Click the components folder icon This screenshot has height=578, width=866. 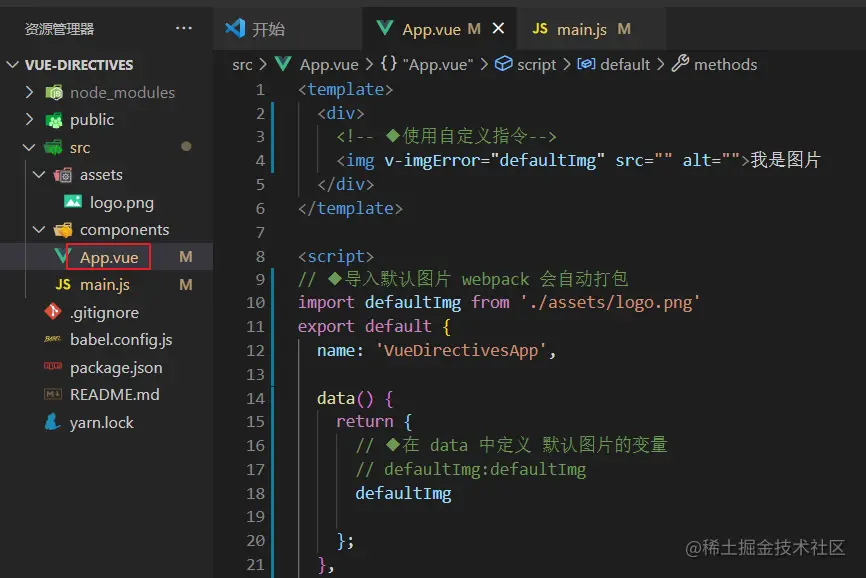point(63,229)
